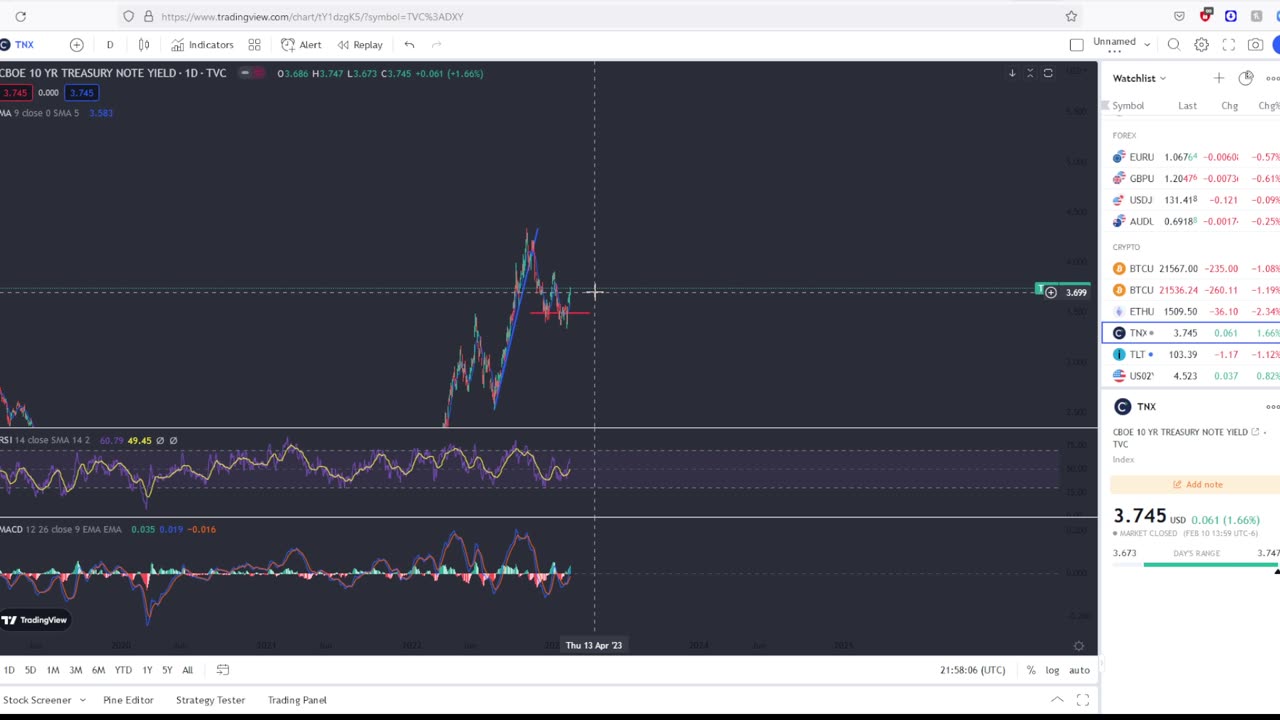Take a chart snapshot with camera
The width and height of the screenshot is (1280, 720).
pos(1255,45)
